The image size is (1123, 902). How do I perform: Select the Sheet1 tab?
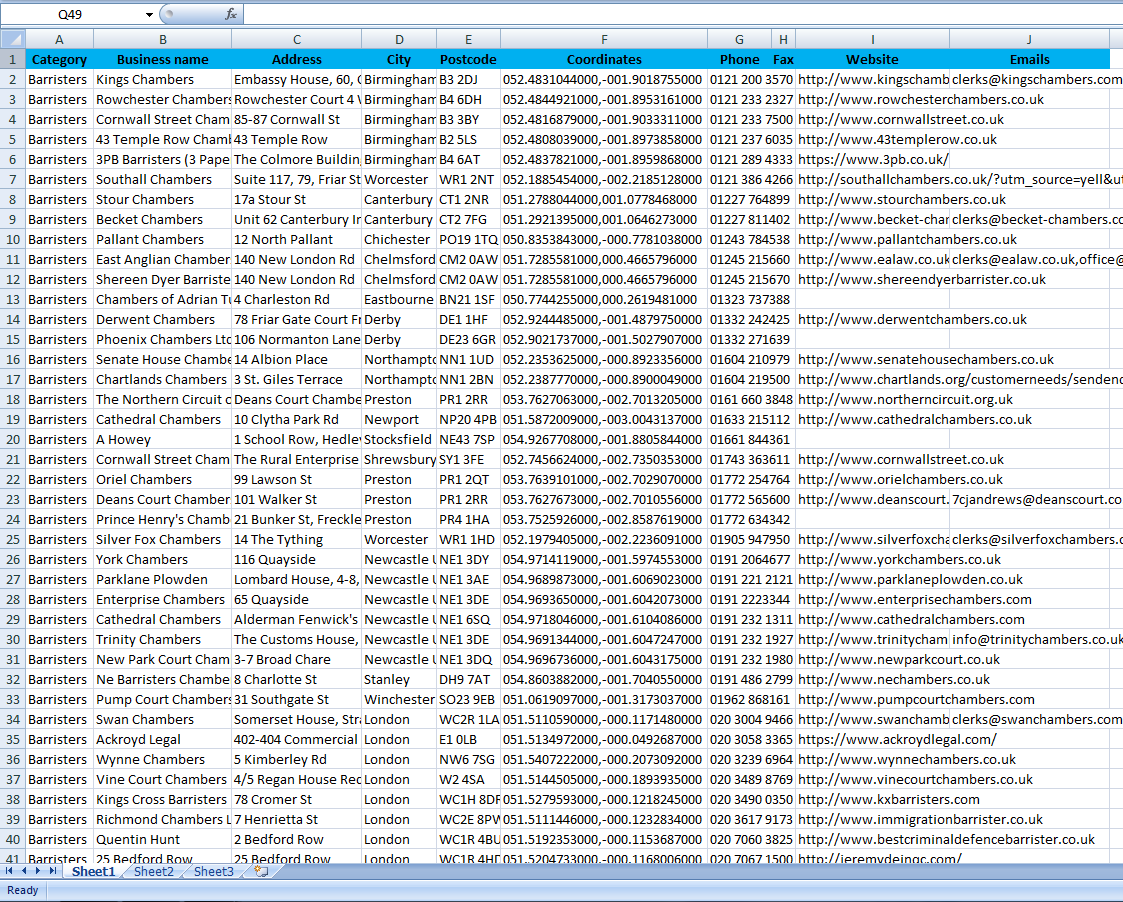(93, 872)
